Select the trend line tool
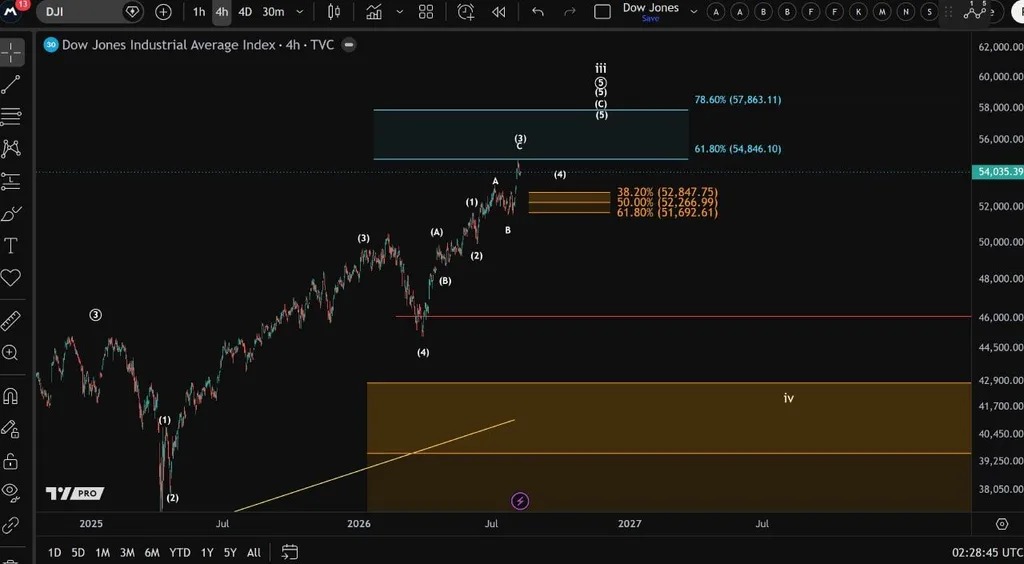 (x=11, y=84)
